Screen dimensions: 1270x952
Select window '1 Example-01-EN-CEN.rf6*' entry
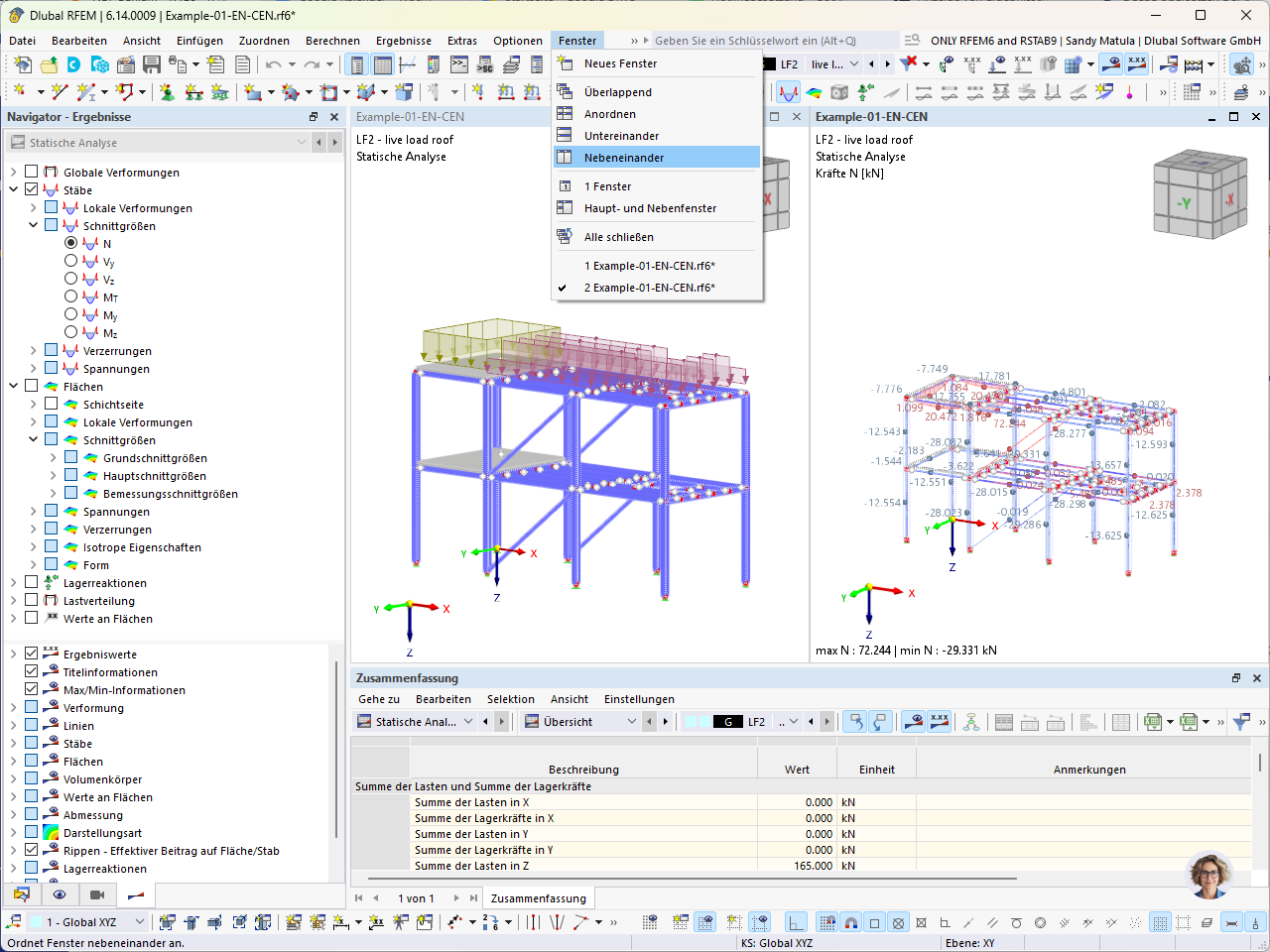[x=657, y=266]
